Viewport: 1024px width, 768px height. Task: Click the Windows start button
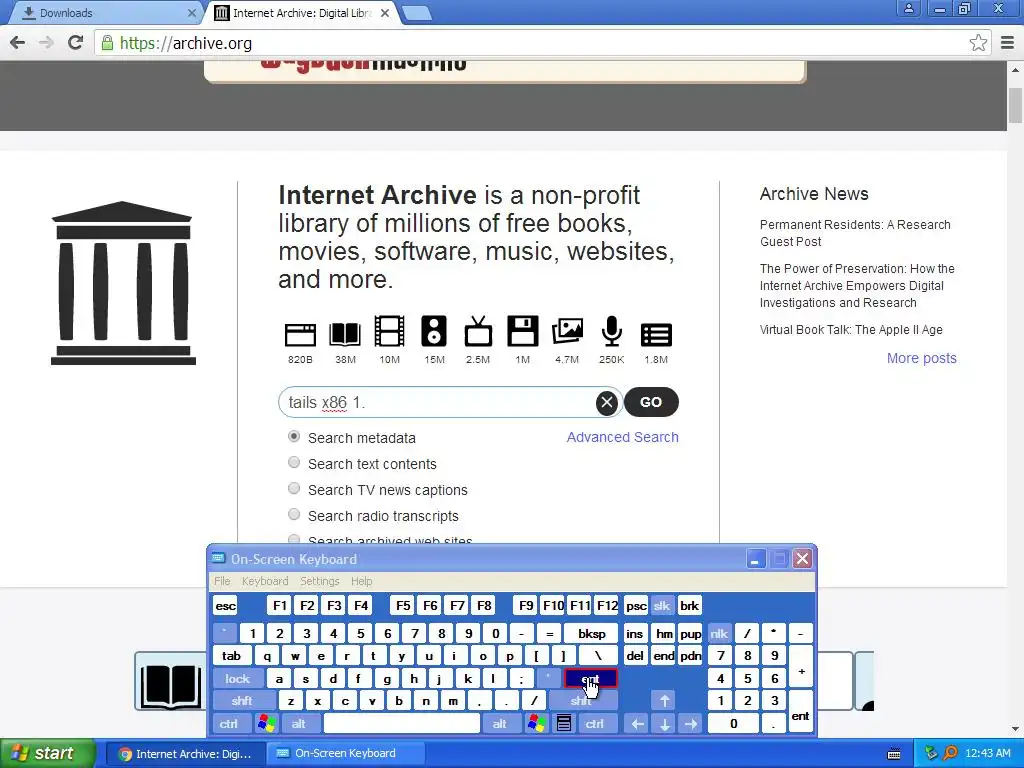[47, 753]
